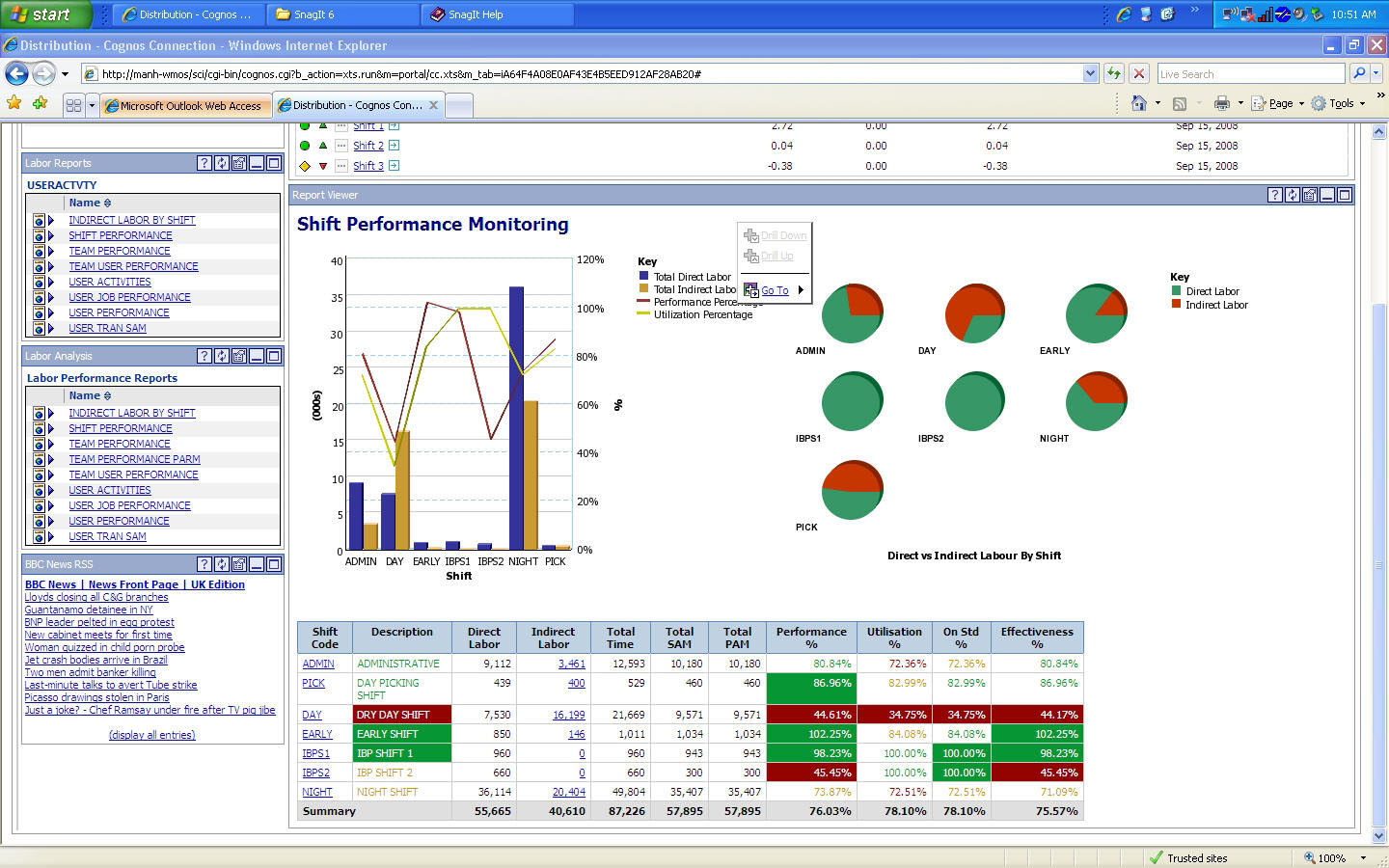Refresh the Labor Analysis panel
Screen dimensions: 1389x868
coord(222,356)
